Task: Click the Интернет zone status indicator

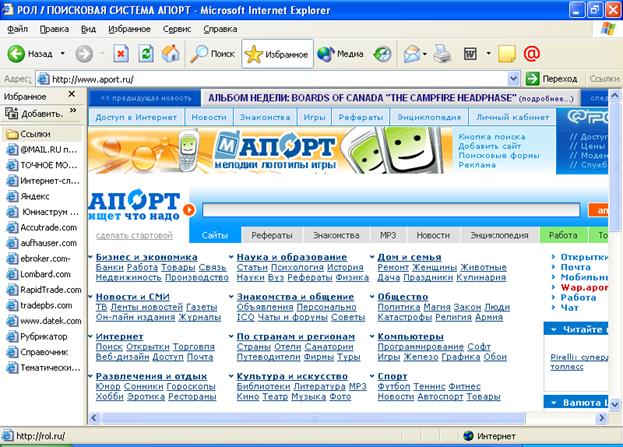Action: [490, 436]
